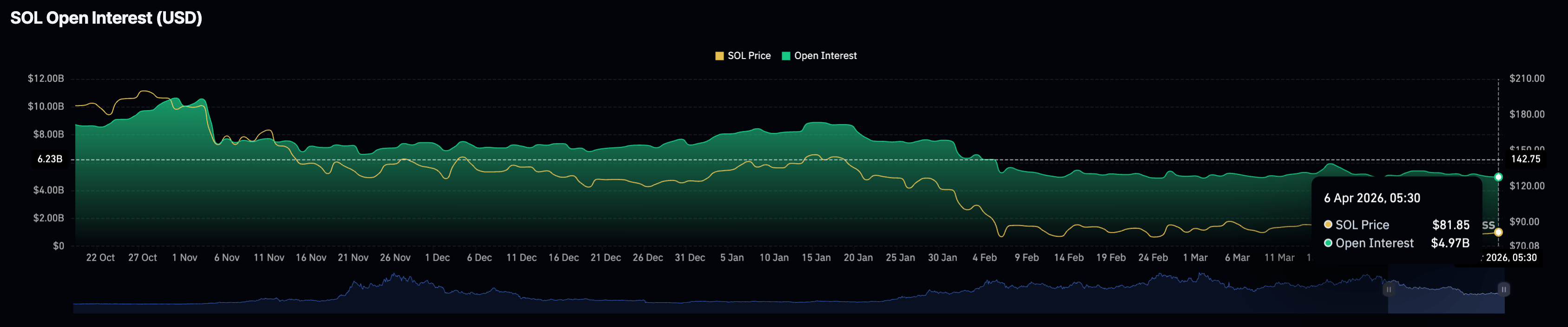
Task: Click the yellow SOL Price data point marker
Action: pyautogui.click(x=1498, y=232)
